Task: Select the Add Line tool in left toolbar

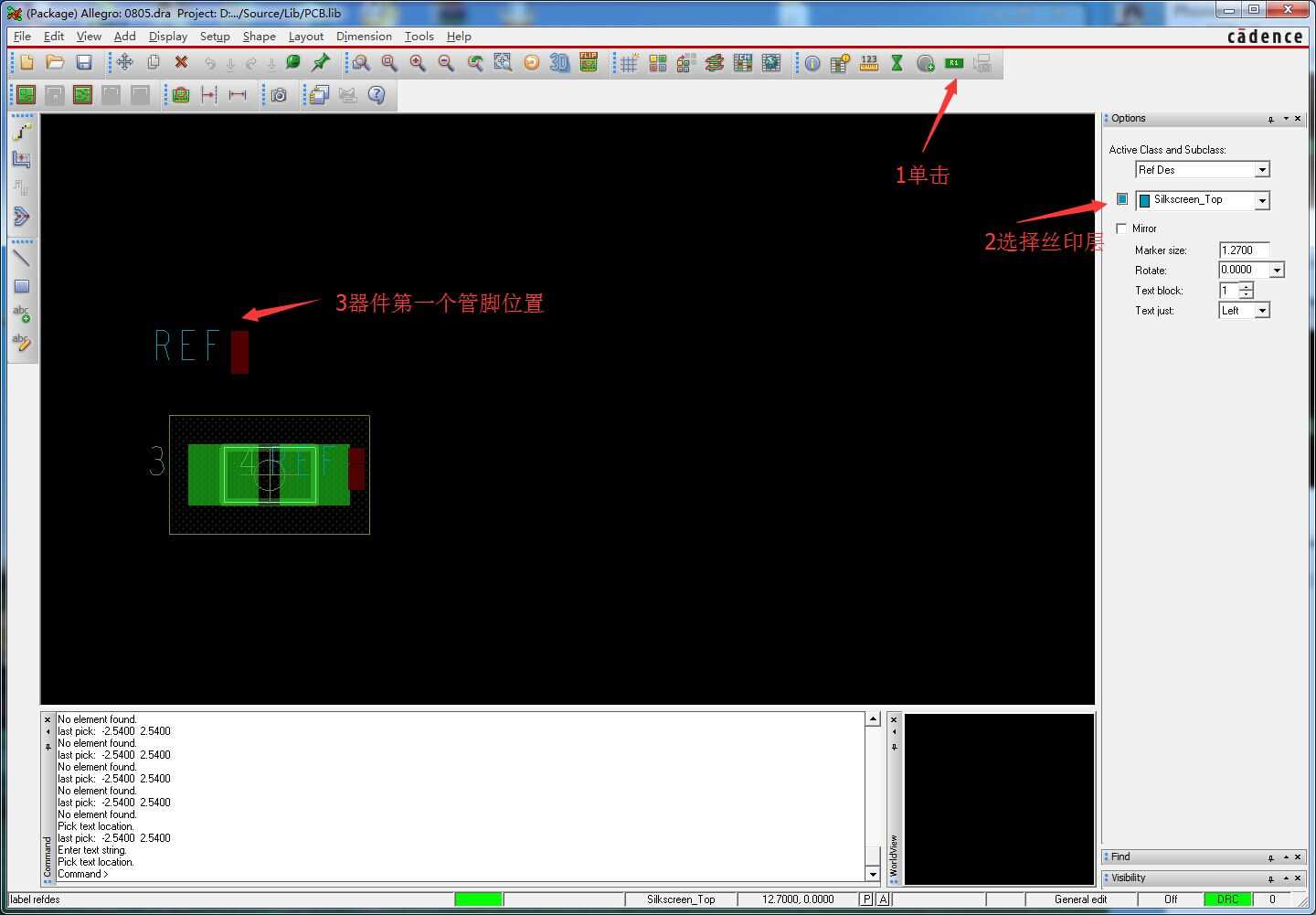Action: [x=22, y=259]
